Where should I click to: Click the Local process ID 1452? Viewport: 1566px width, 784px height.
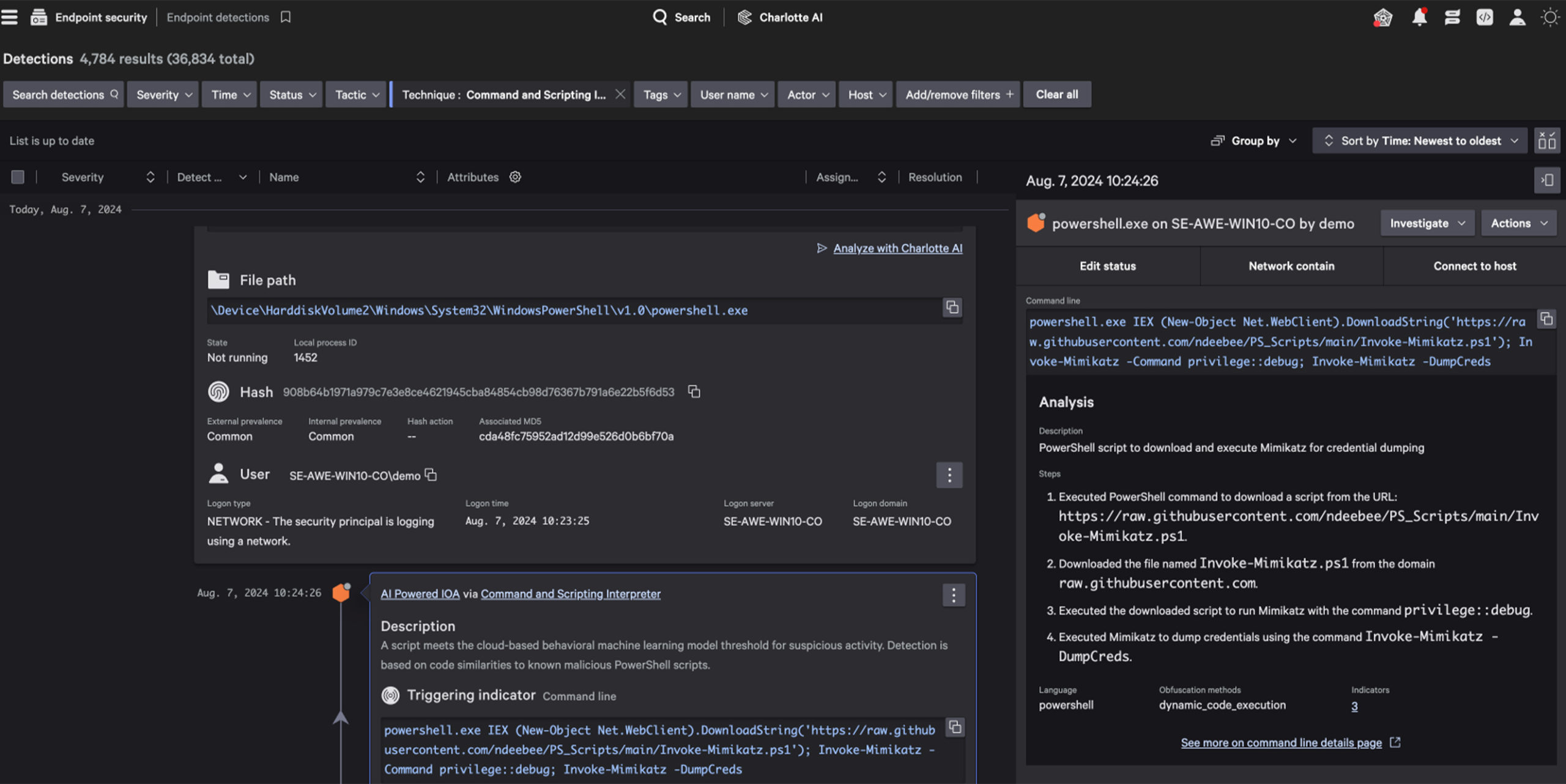[305, 358]
